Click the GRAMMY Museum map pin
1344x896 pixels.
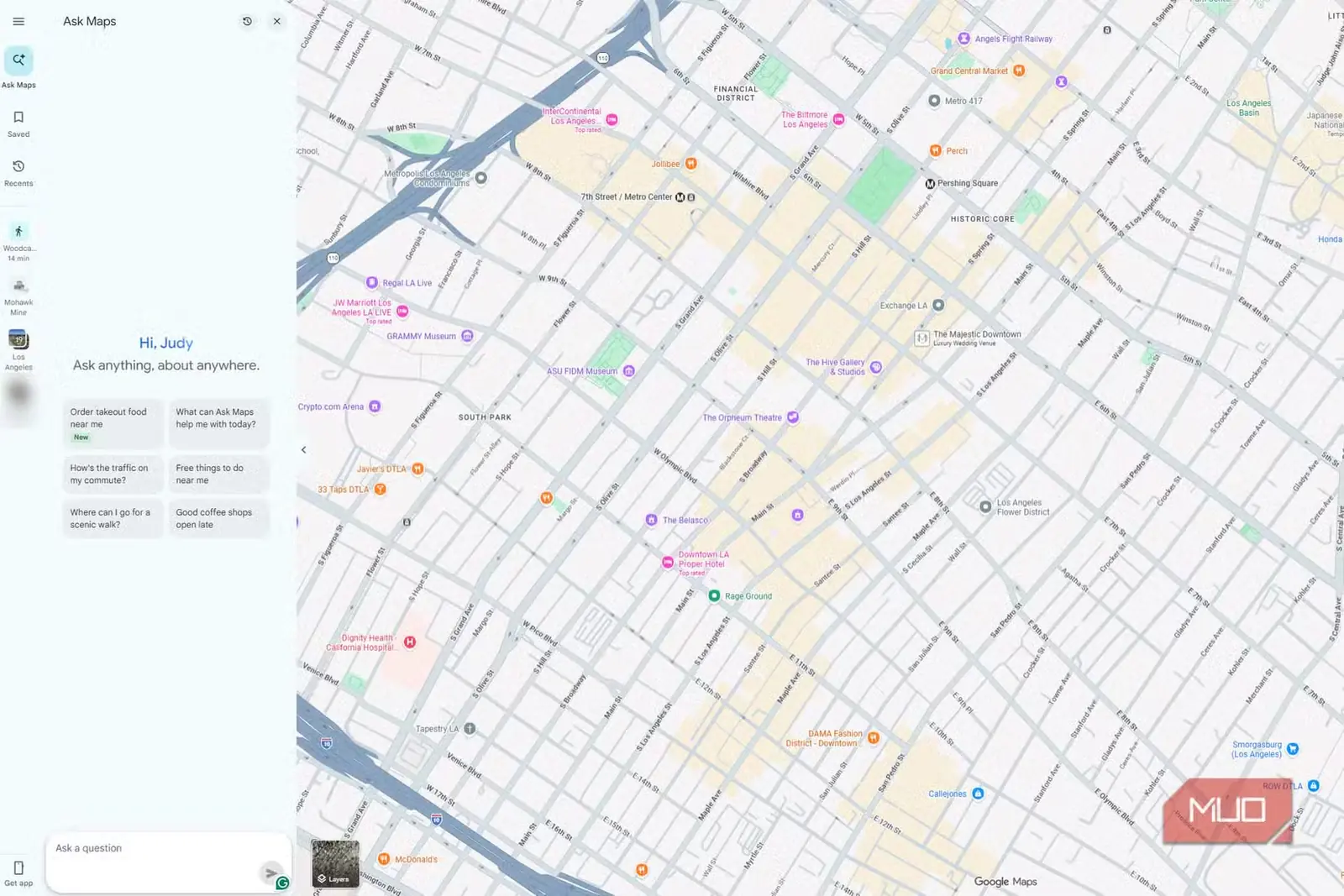468,336
